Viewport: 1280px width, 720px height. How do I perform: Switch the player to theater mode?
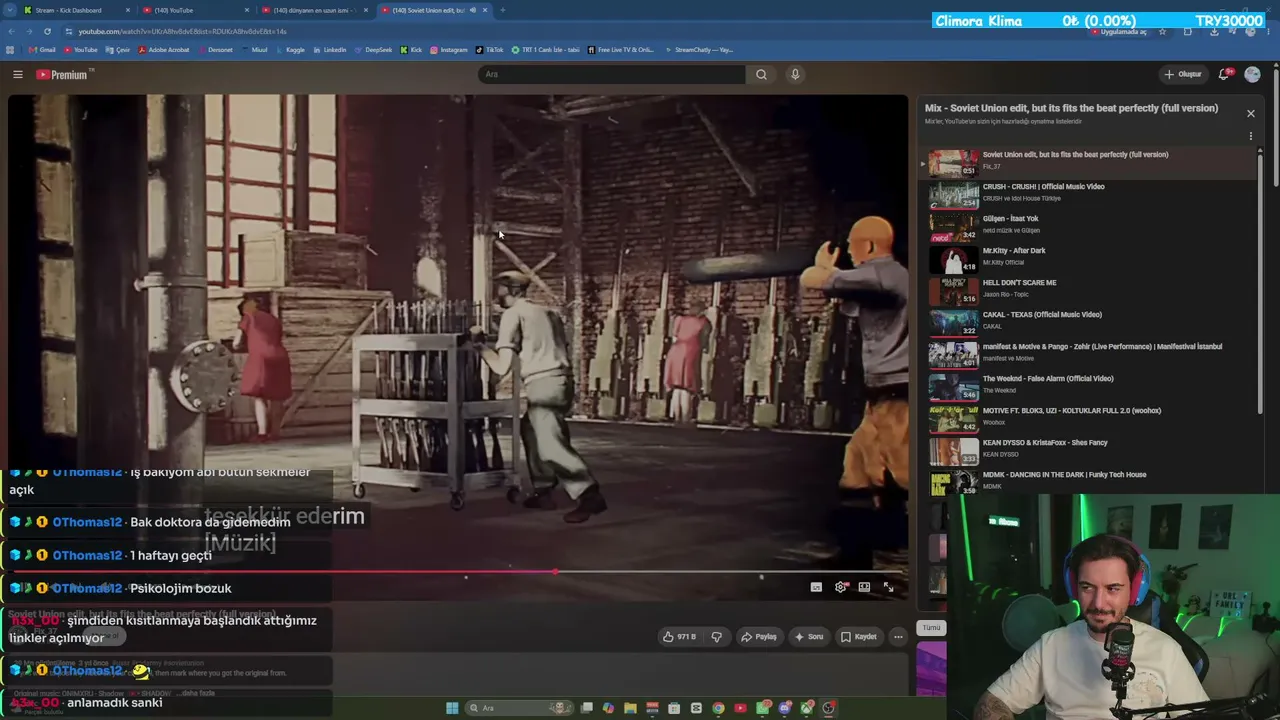[x=864, y=587]
